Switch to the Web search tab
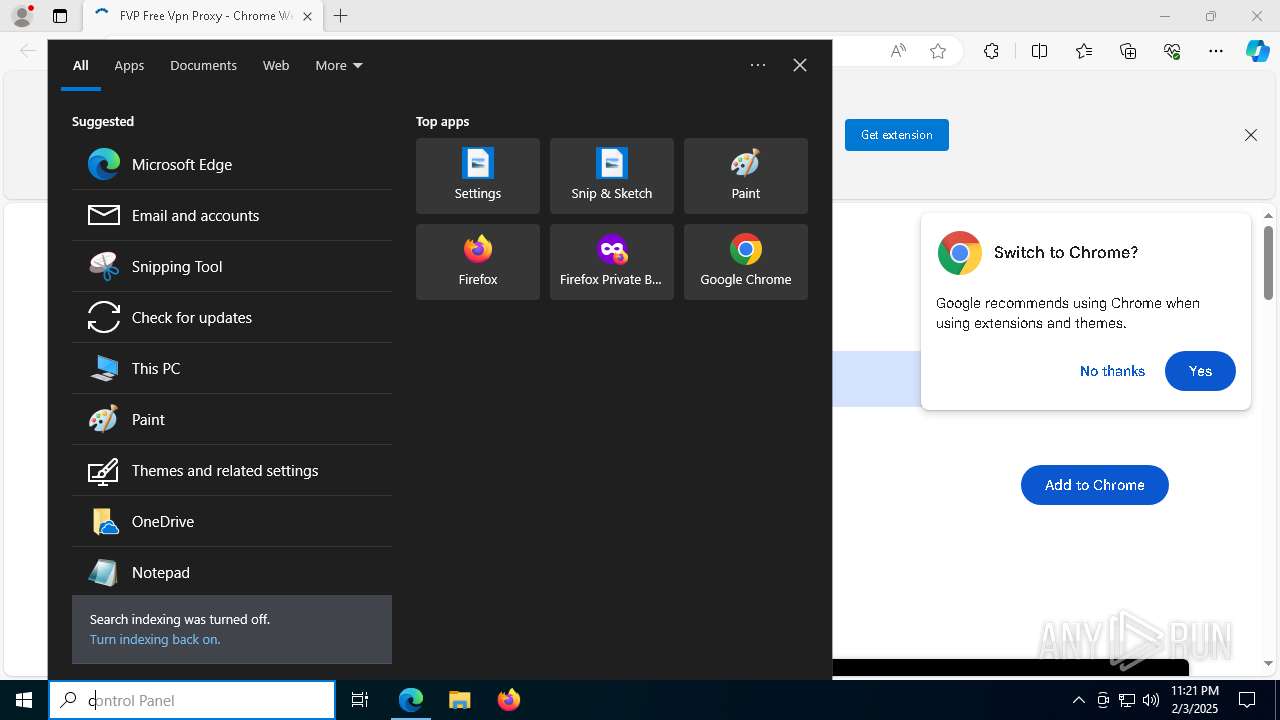1280x720 pixels. tap(276, 65)
